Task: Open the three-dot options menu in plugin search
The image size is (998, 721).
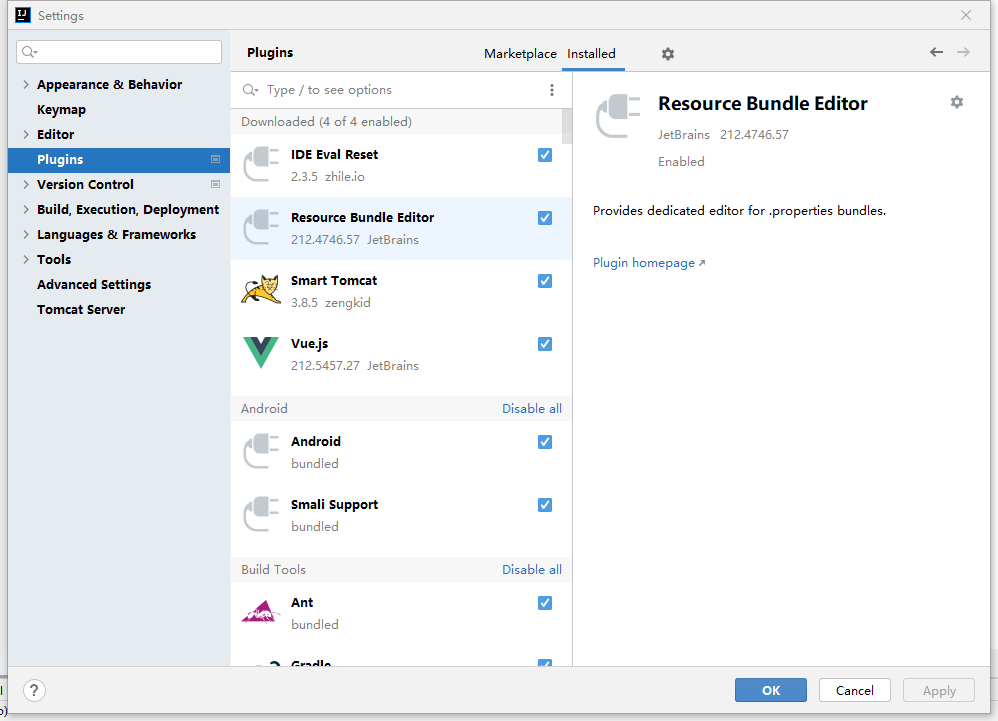Action: 552,90
